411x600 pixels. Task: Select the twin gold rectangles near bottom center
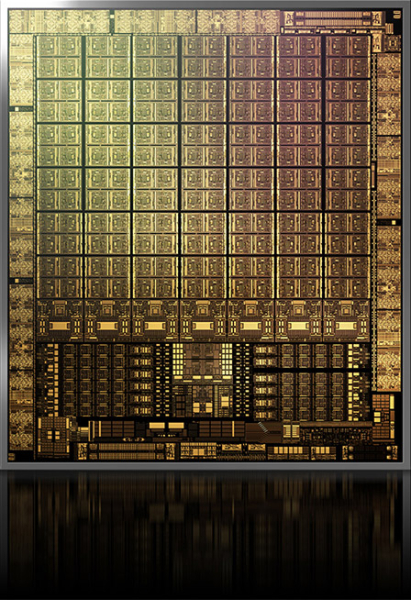166,426
